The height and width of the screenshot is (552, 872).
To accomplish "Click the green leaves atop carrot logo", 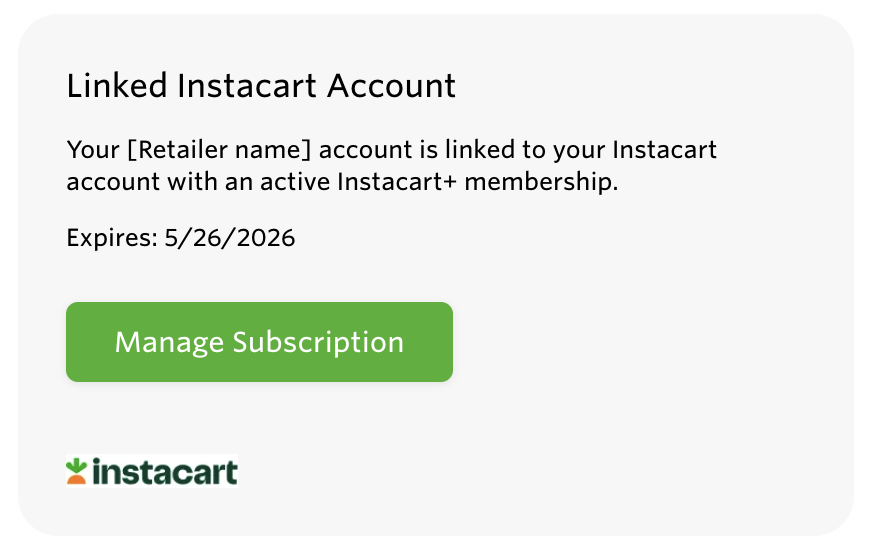I will 76,464.
